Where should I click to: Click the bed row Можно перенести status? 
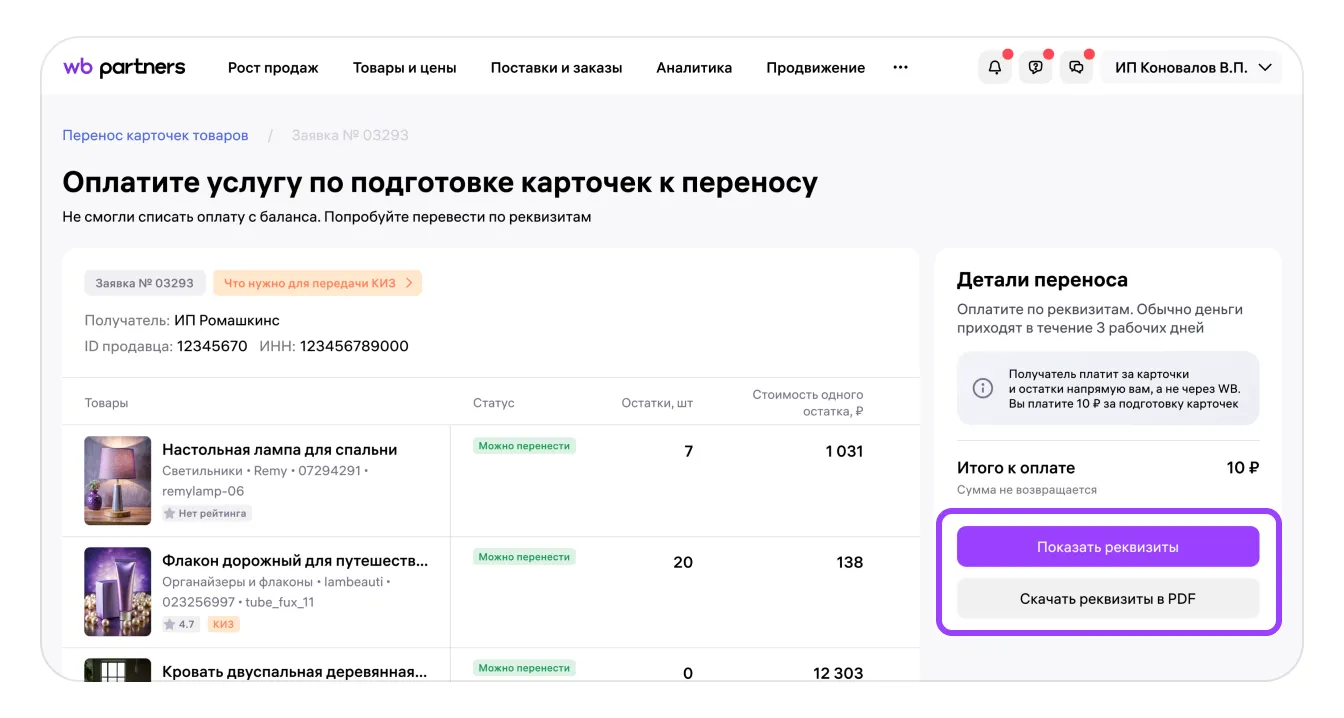524,668
